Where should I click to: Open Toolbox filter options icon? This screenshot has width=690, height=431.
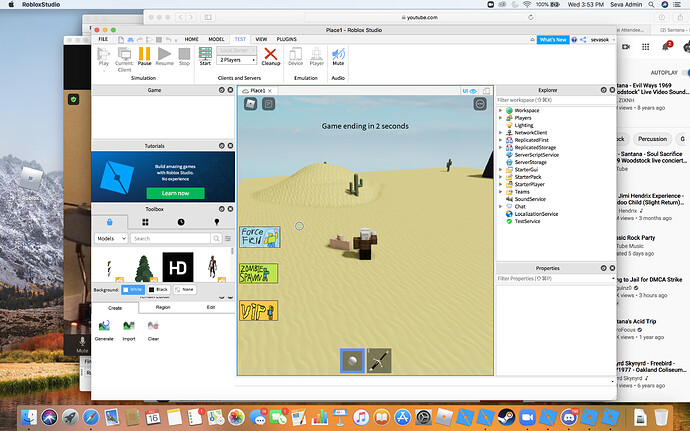228,238
